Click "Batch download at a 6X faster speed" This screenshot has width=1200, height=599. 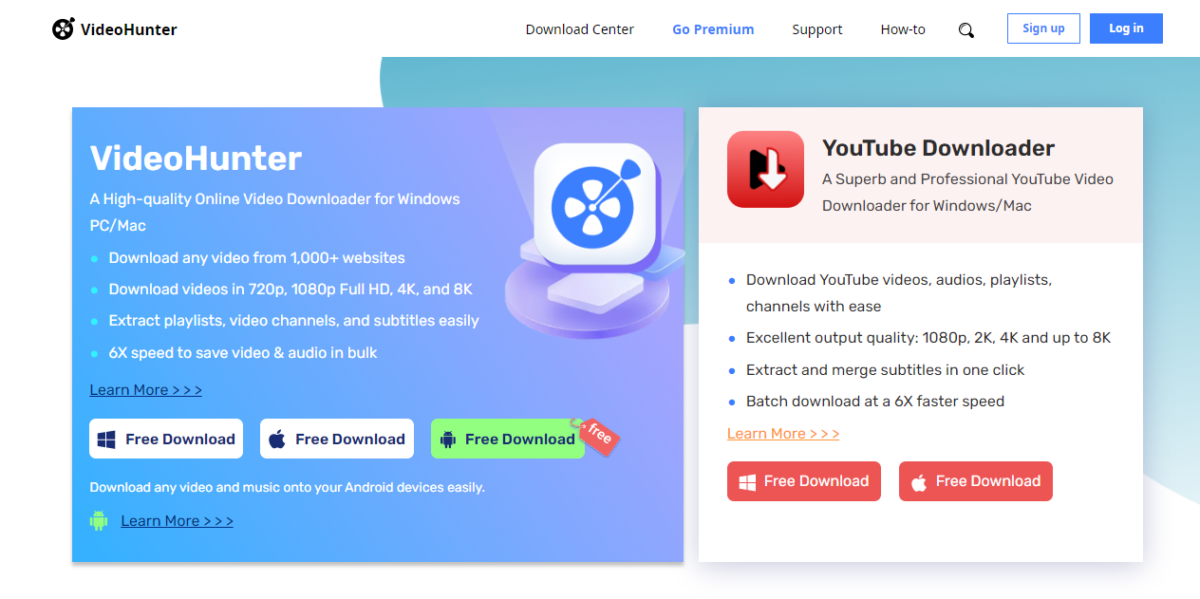pos(875,401)
